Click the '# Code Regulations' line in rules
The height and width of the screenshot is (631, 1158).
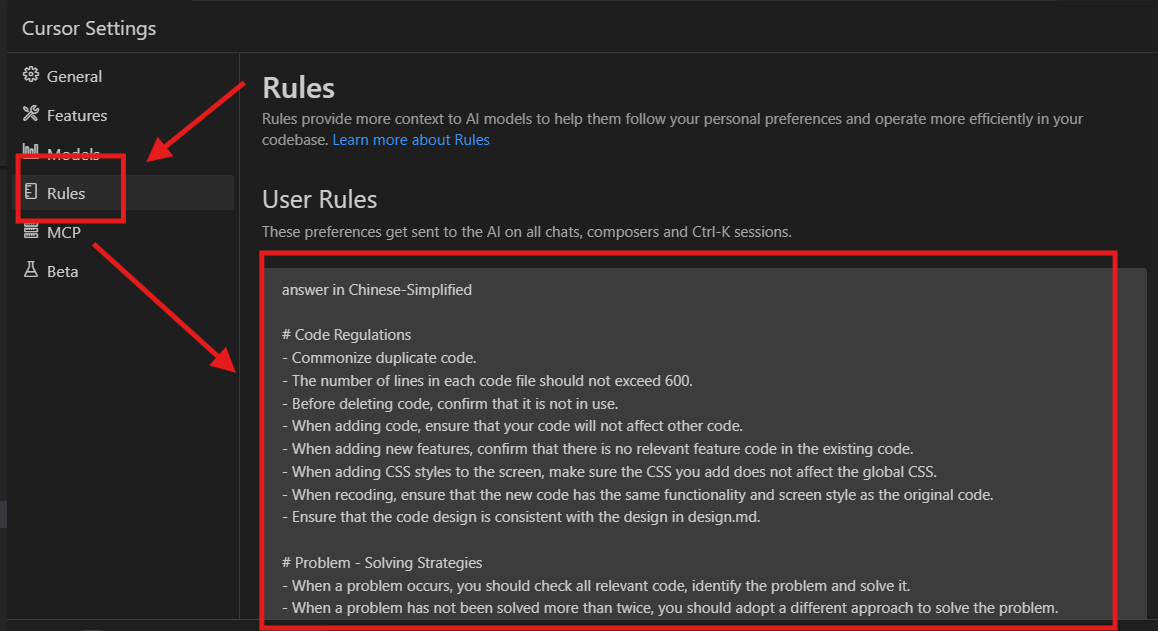click(x=346, y=335)
